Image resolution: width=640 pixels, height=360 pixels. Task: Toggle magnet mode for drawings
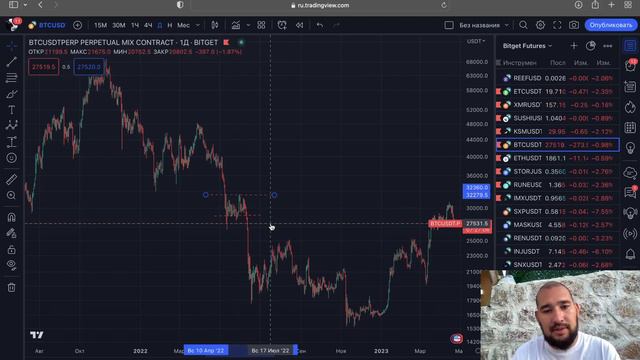(11, 217)
